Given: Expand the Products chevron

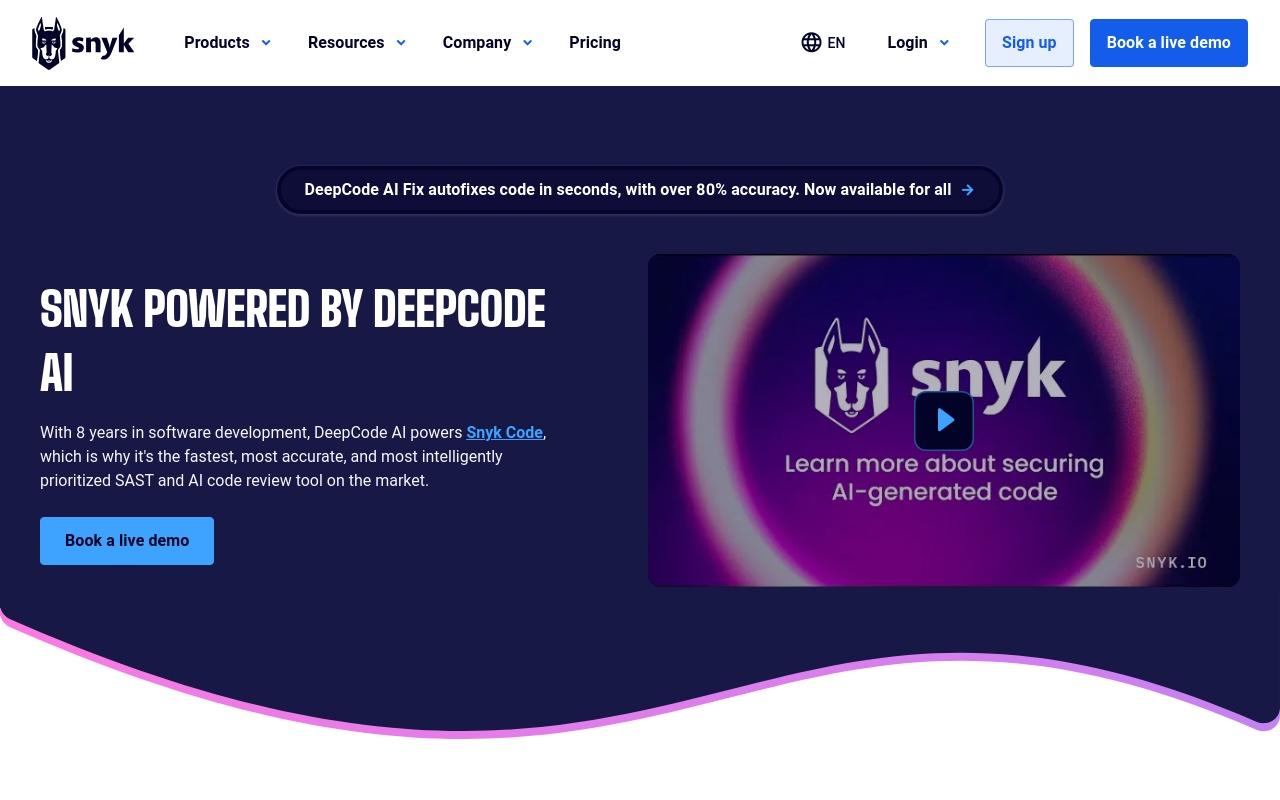Looking at the screenshot, I should 266,43.
